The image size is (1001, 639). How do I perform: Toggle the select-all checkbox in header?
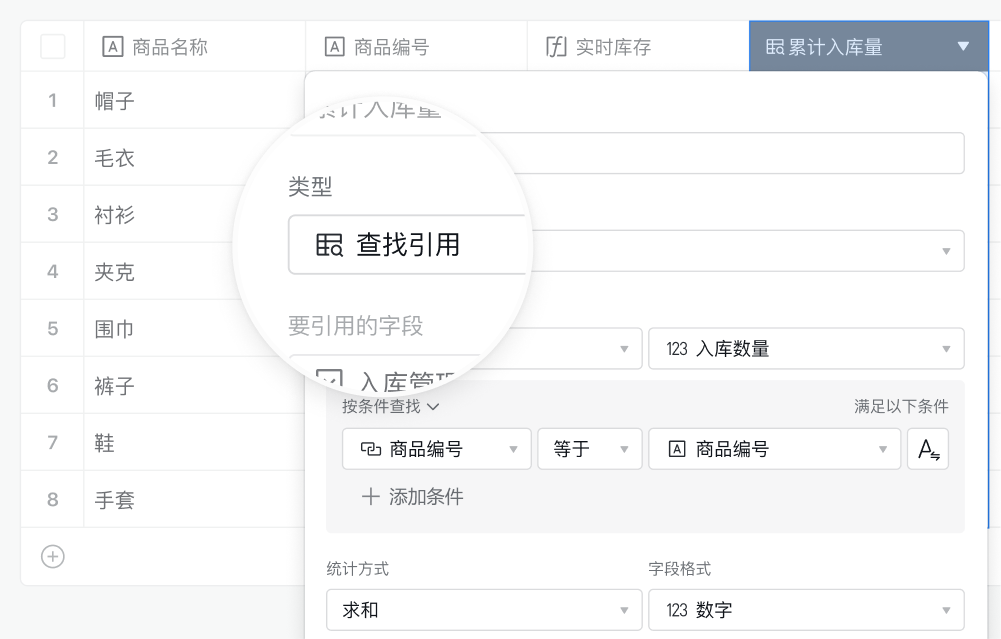52,47
